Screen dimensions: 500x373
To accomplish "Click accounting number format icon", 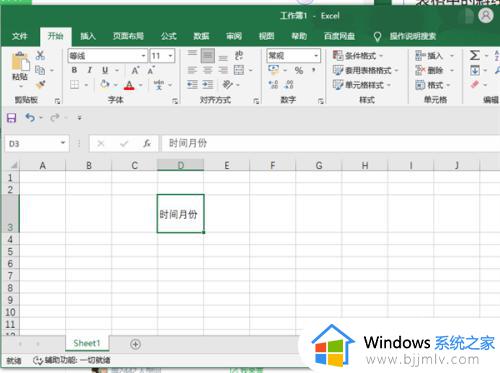I will click(274, 70).
